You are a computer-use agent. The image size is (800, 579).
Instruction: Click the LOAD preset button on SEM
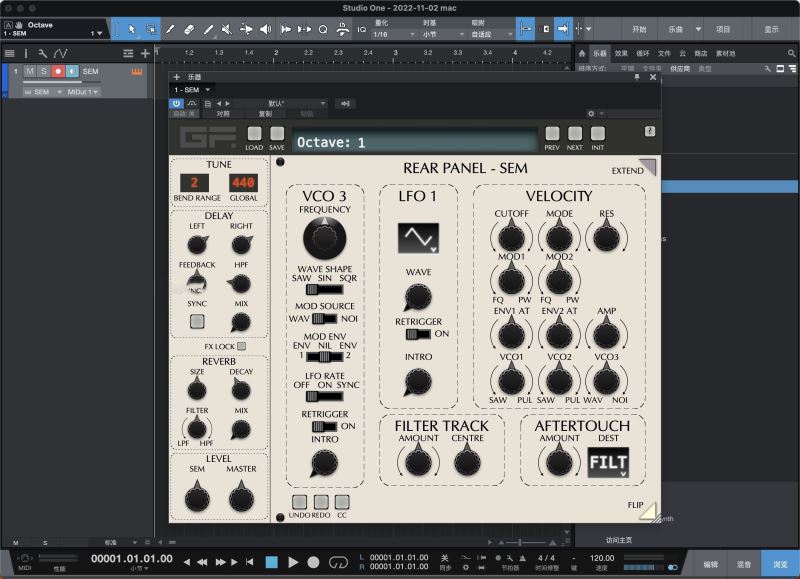click(254, 134)
